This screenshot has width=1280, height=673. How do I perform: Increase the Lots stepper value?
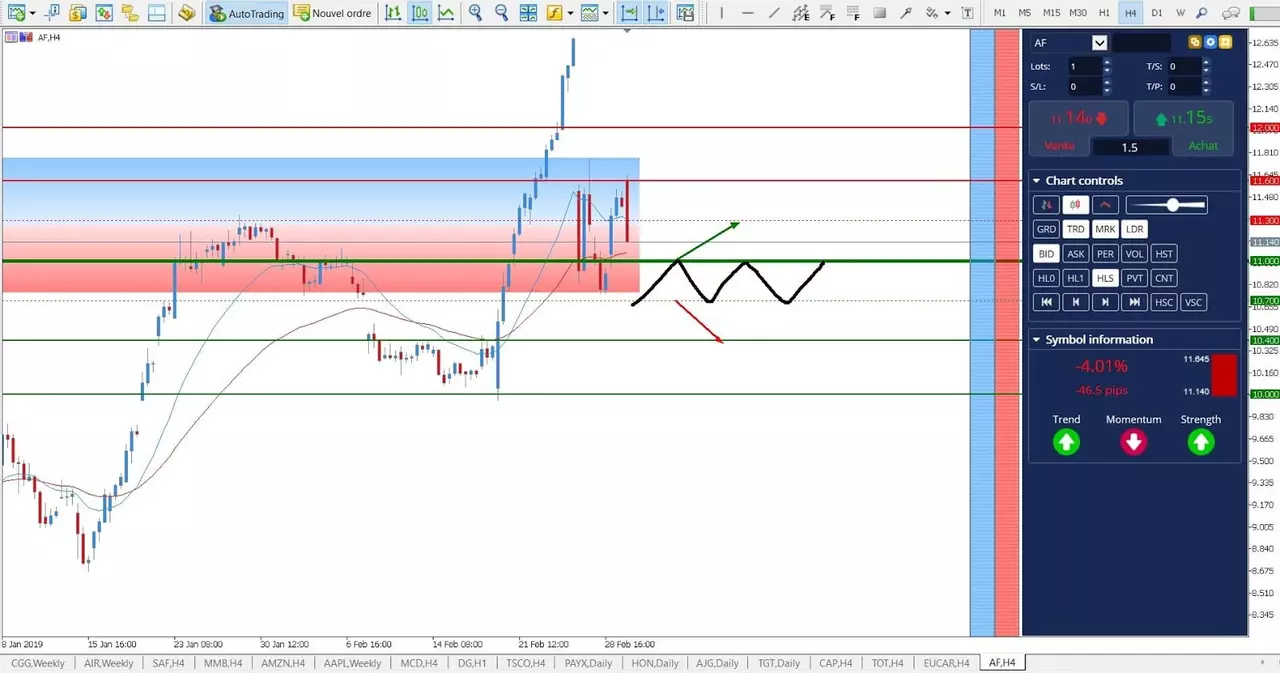1107,62
